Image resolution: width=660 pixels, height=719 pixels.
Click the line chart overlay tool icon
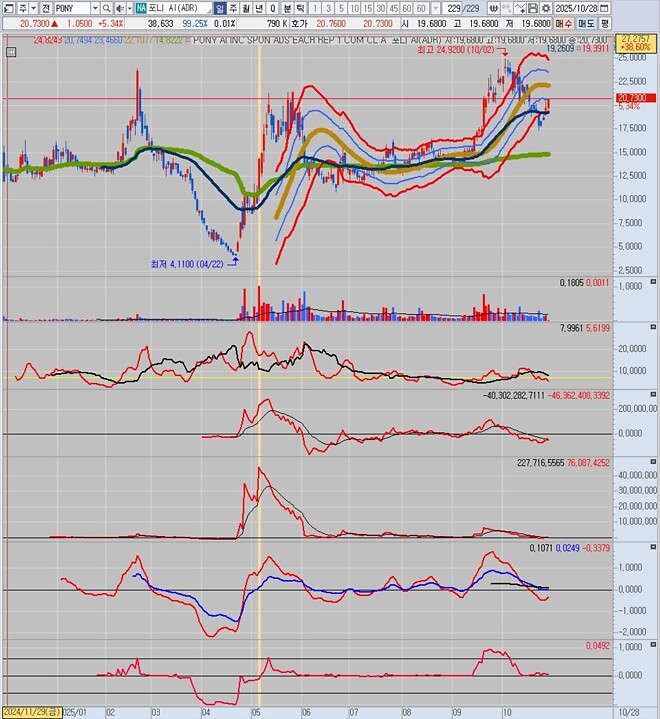[x=520, y=8]
